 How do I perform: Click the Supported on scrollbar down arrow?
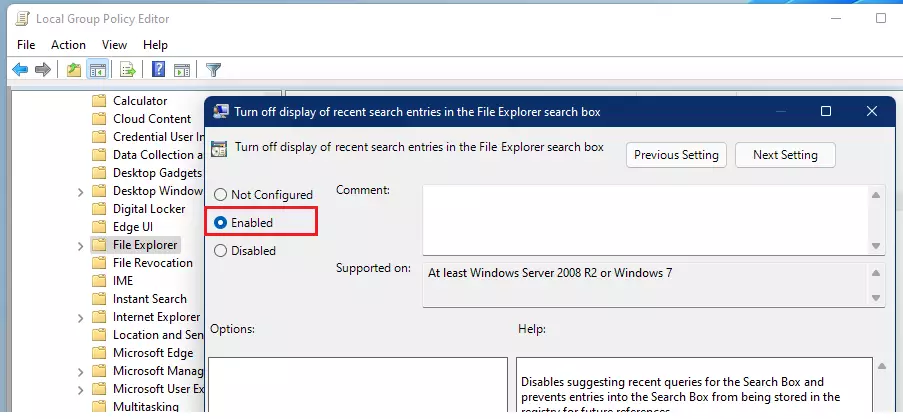[876, 298]
